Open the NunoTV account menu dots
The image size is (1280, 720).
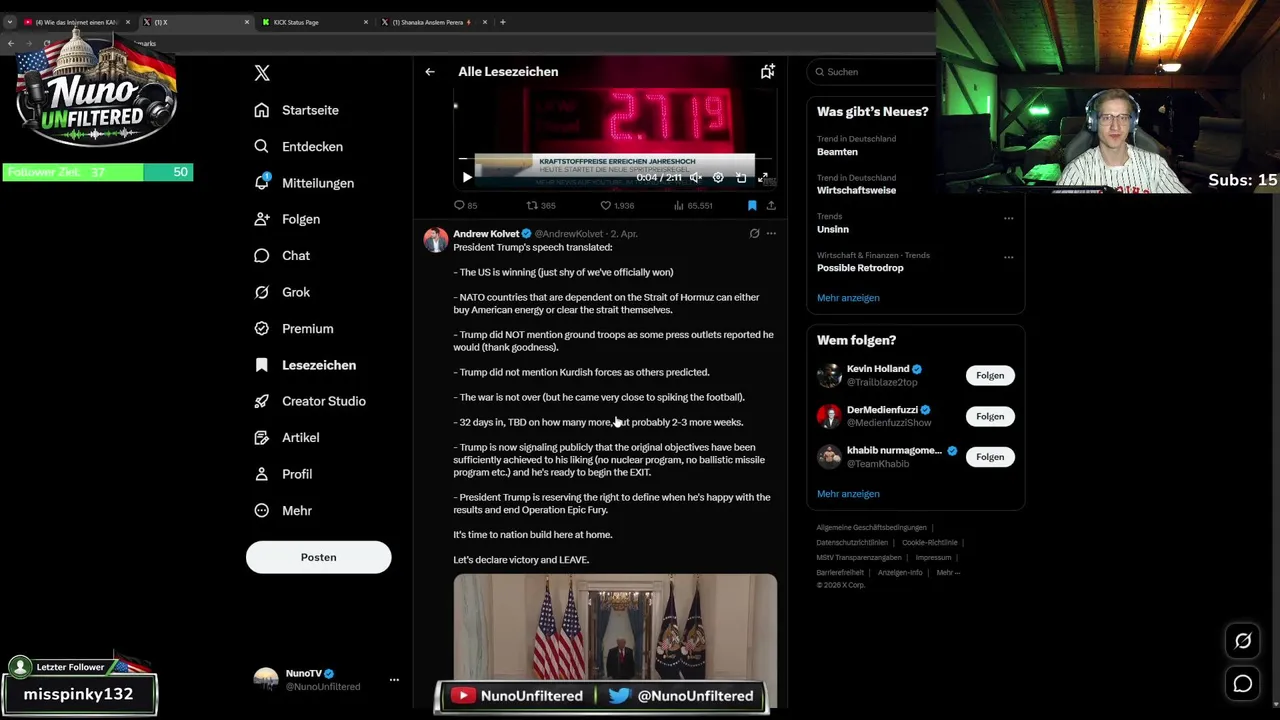point(394,680)
